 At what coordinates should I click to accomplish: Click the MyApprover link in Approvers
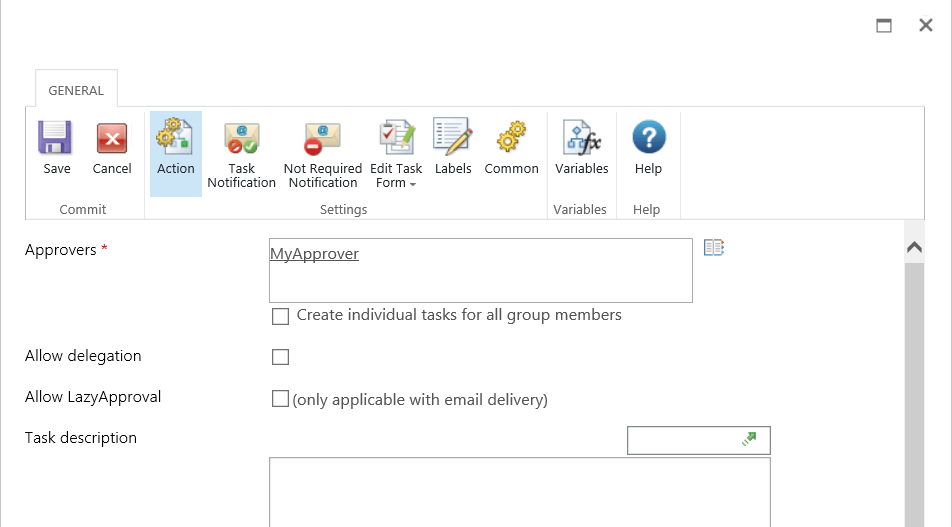point(314,254)
